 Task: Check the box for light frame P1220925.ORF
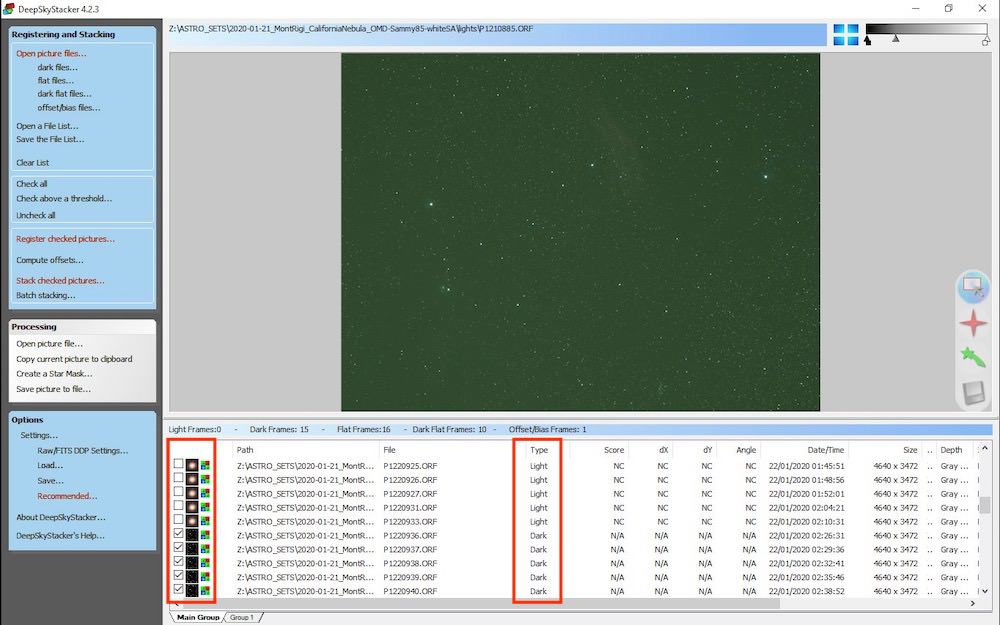[179, 464]
